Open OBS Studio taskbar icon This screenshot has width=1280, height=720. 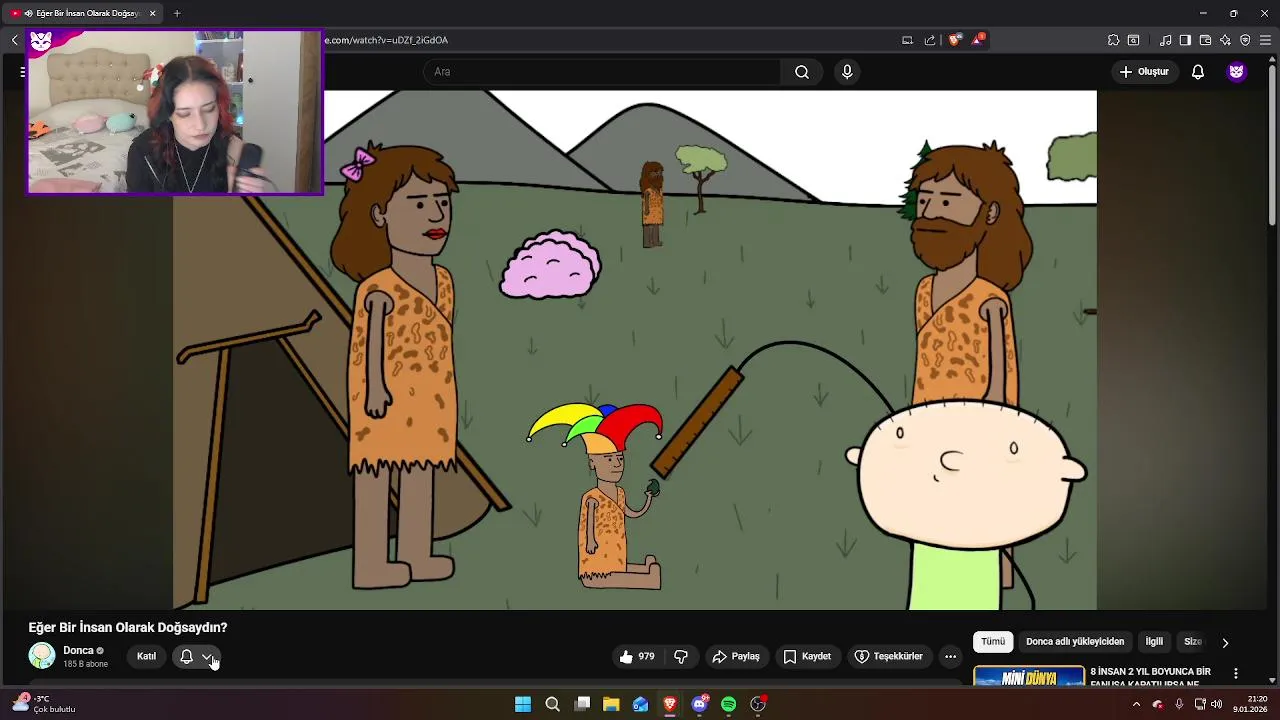[x=758, y=704]
